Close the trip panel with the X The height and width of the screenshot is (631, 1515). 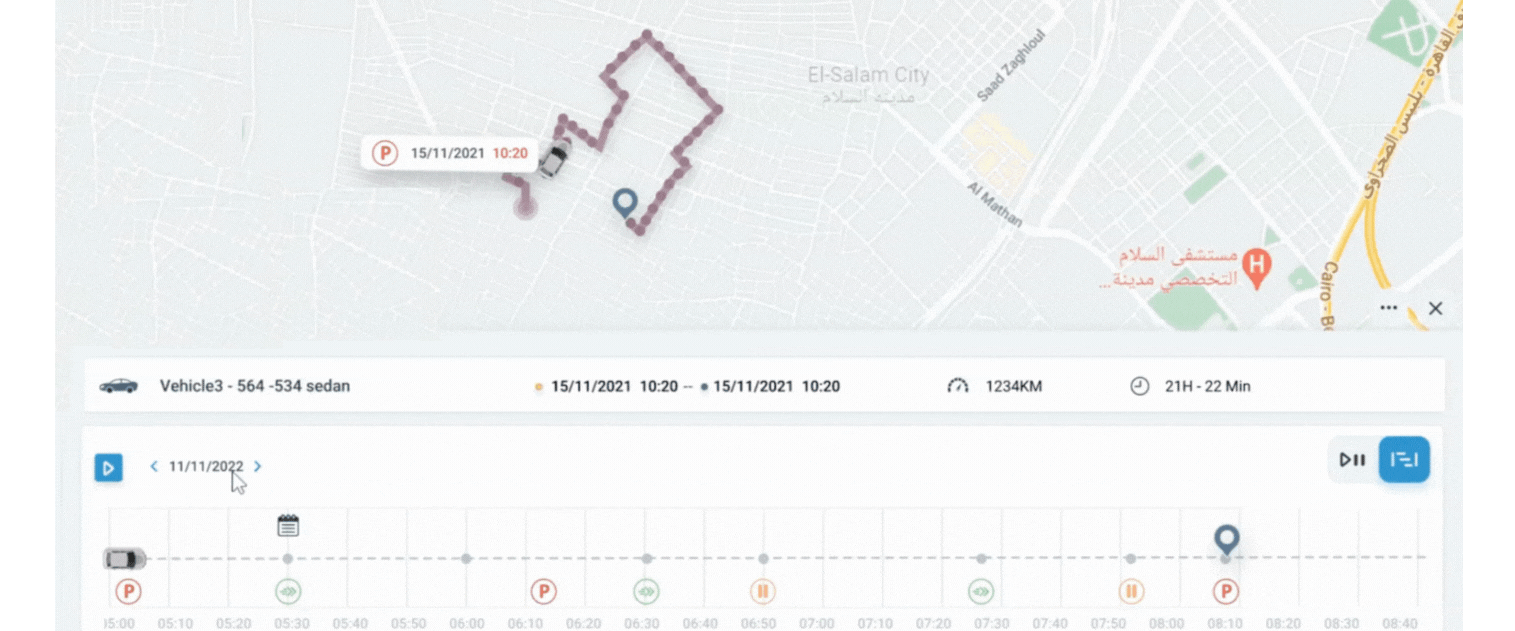click(1435, 309)
